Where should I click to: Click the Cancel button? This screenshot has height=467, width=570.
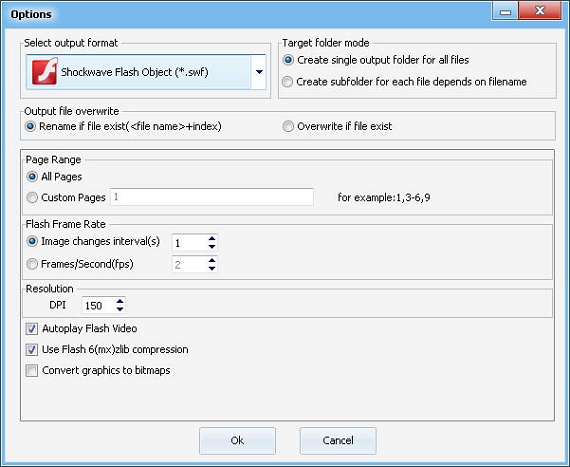tap(338, 440)
